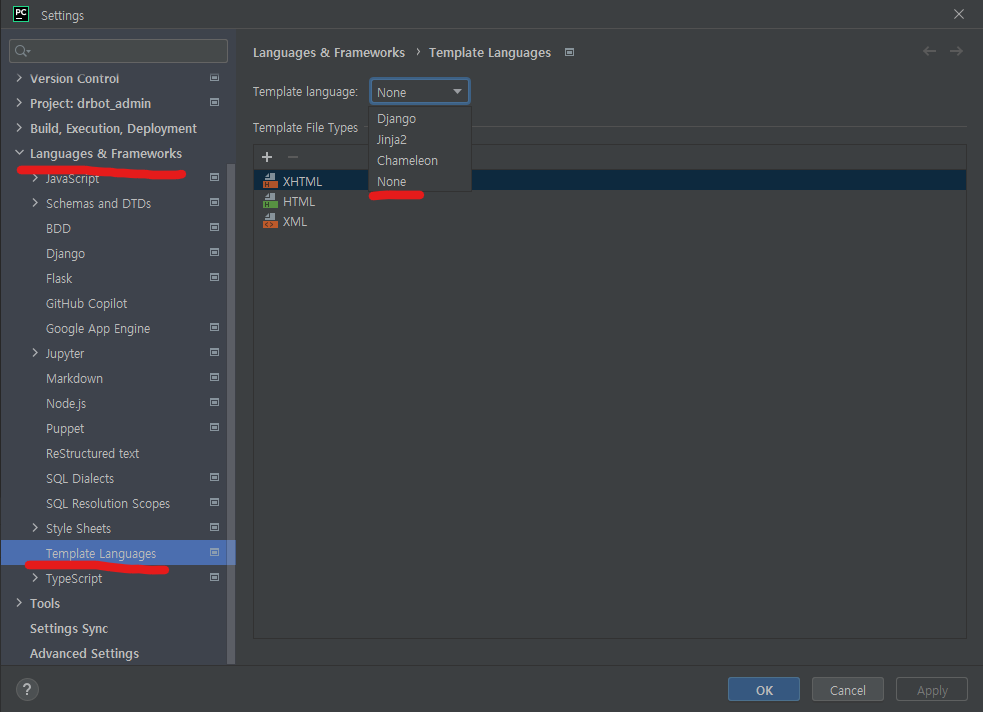Image resolution: width=983 pixels, height=712 pixels.
Task: Click the forward navigation arrow
Action: click(x=956, y=51)
